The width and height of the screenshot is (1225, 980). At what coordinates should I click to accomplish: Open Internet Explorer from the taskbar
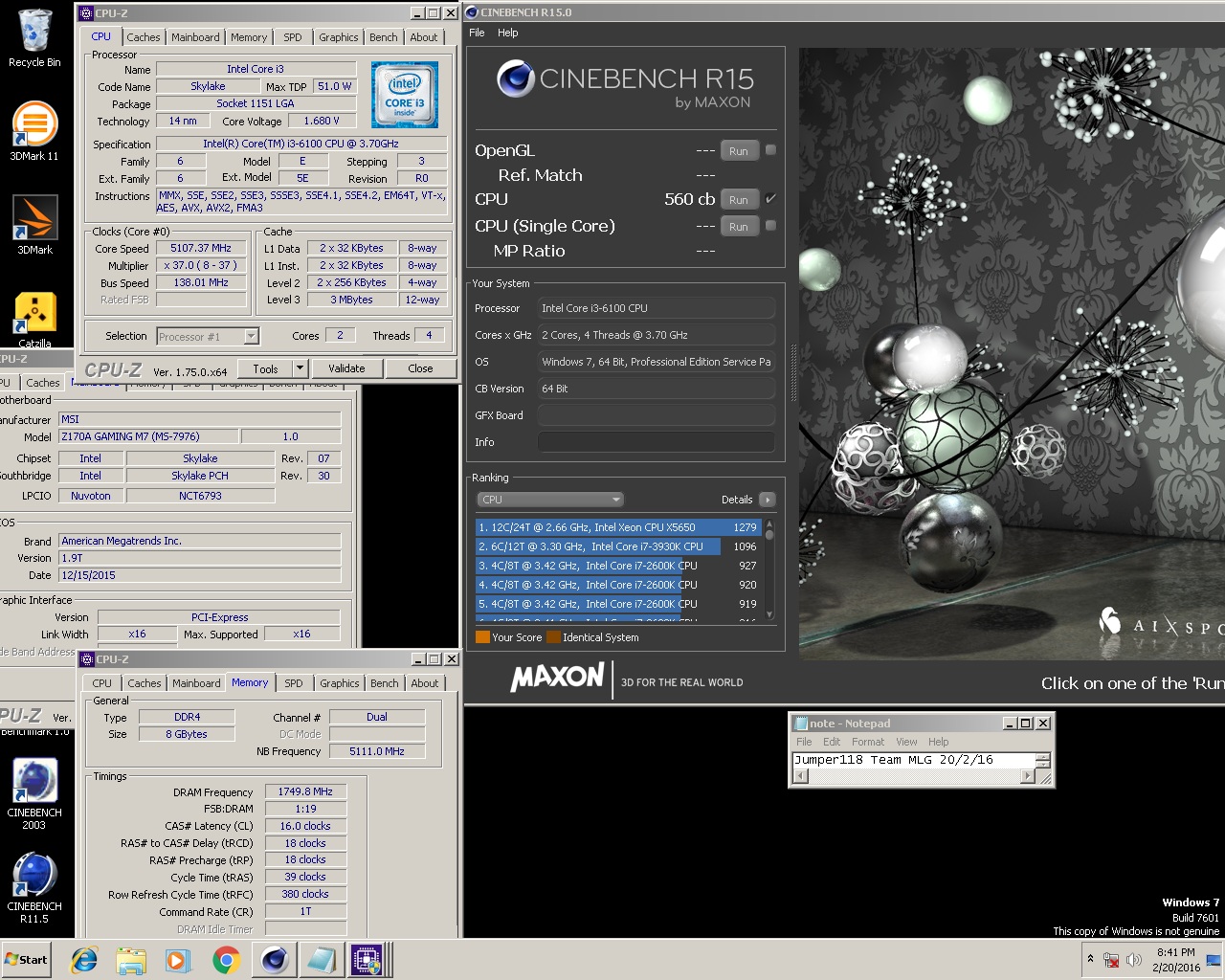[x=84, y=960]
